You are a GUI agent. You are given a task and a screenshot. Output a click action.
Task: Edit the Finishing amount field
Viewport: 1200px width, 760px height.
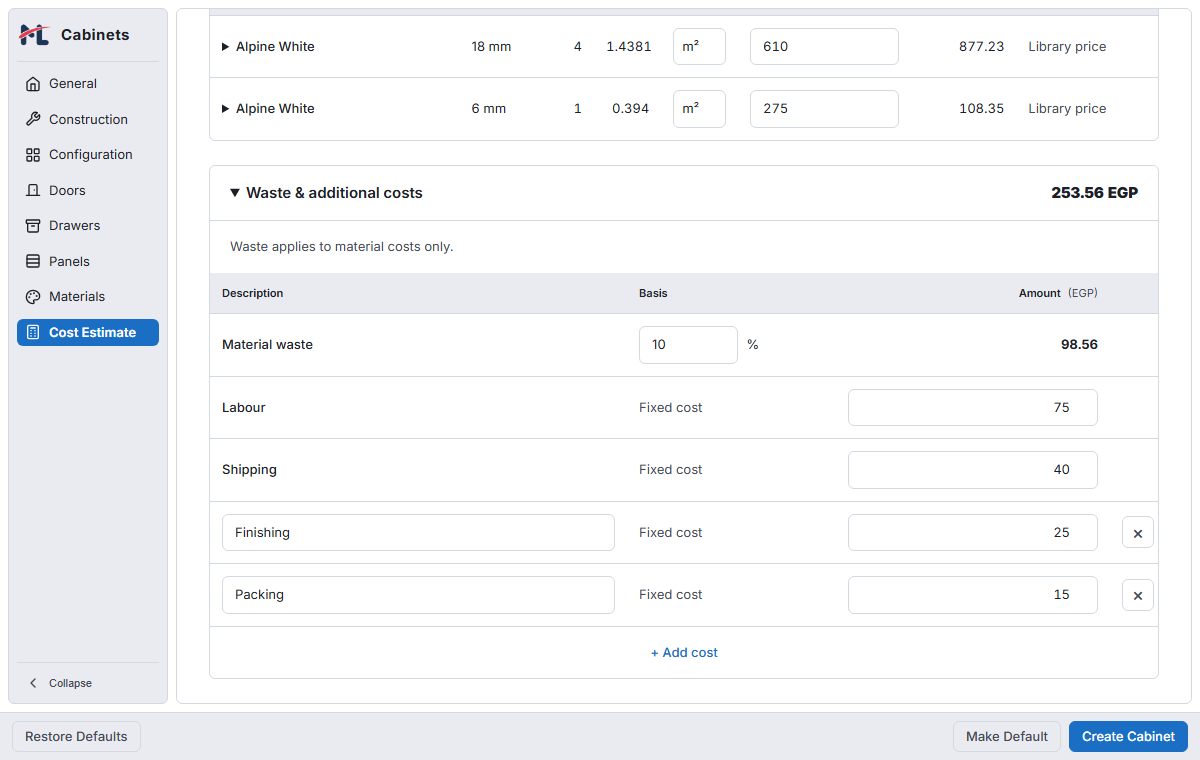click(x=972, y=533)
